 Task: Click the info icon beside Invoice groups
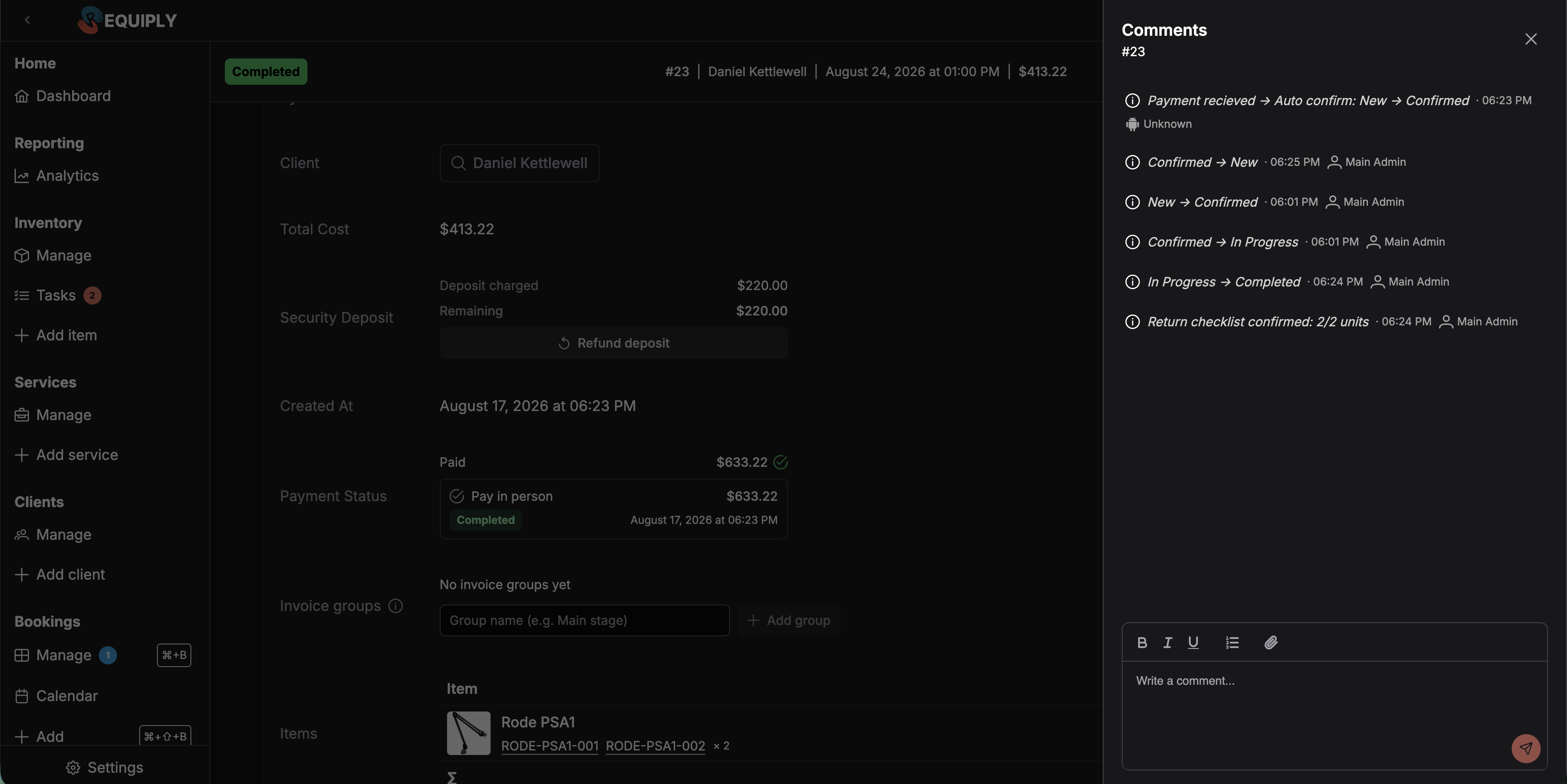click(395, 606)
